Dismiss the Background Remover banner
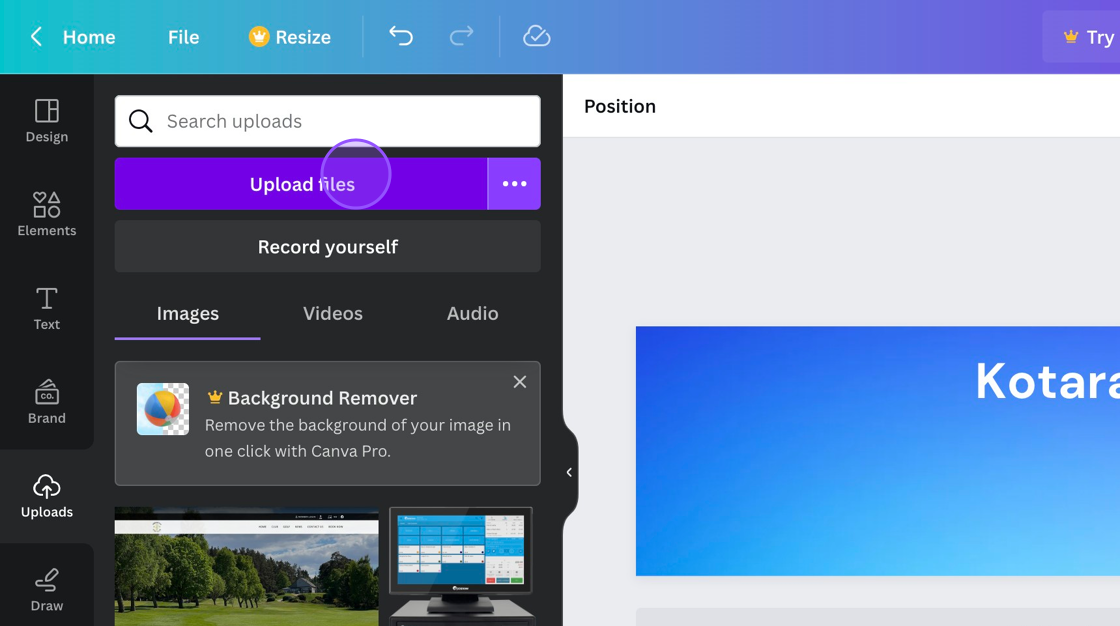 [x=520, y=382]
